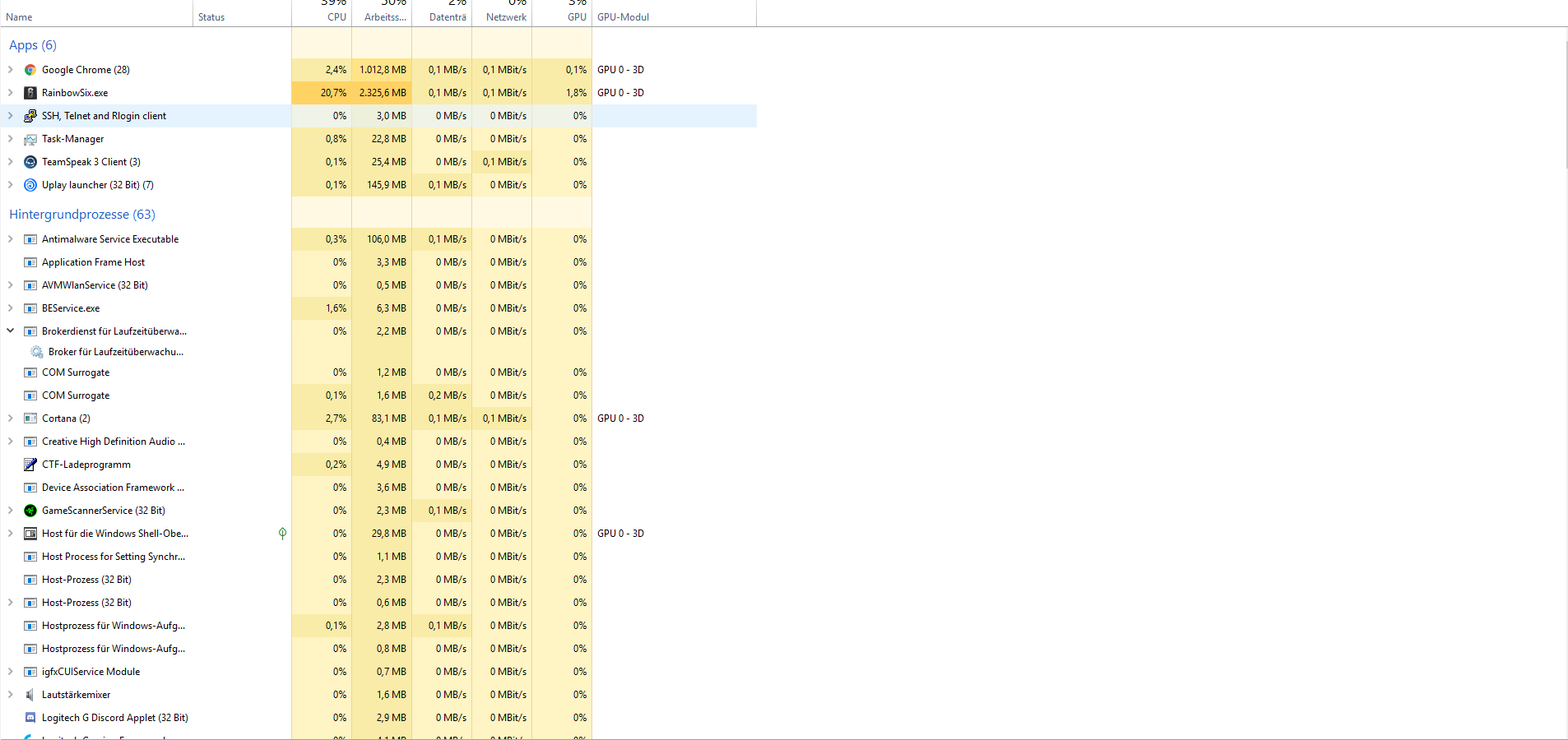Select the Uplay 145,9 MB memory cell
The height and width of the screenshot is (740, 1568).
coord(382,185)
